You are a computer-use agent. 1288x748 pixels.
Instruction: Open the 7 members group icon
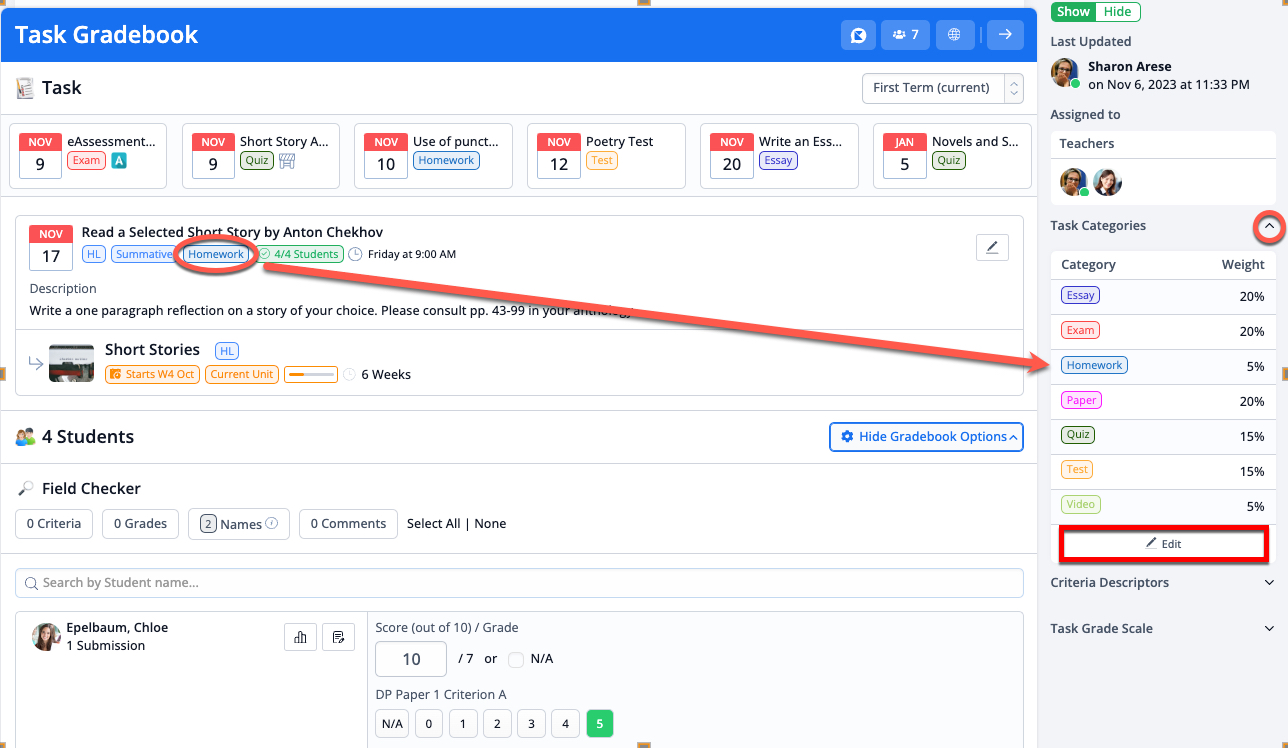[905, 35]
